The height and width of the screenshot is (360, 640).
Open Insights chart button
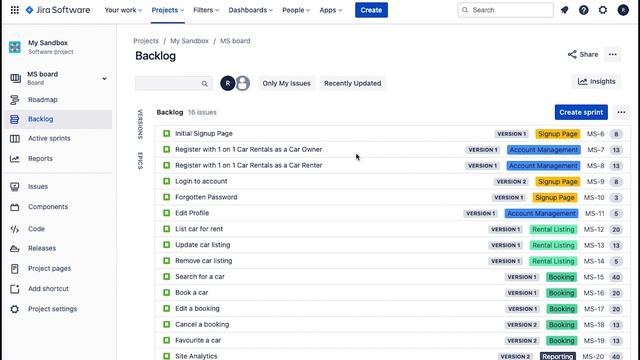click(x=596, y=82)
